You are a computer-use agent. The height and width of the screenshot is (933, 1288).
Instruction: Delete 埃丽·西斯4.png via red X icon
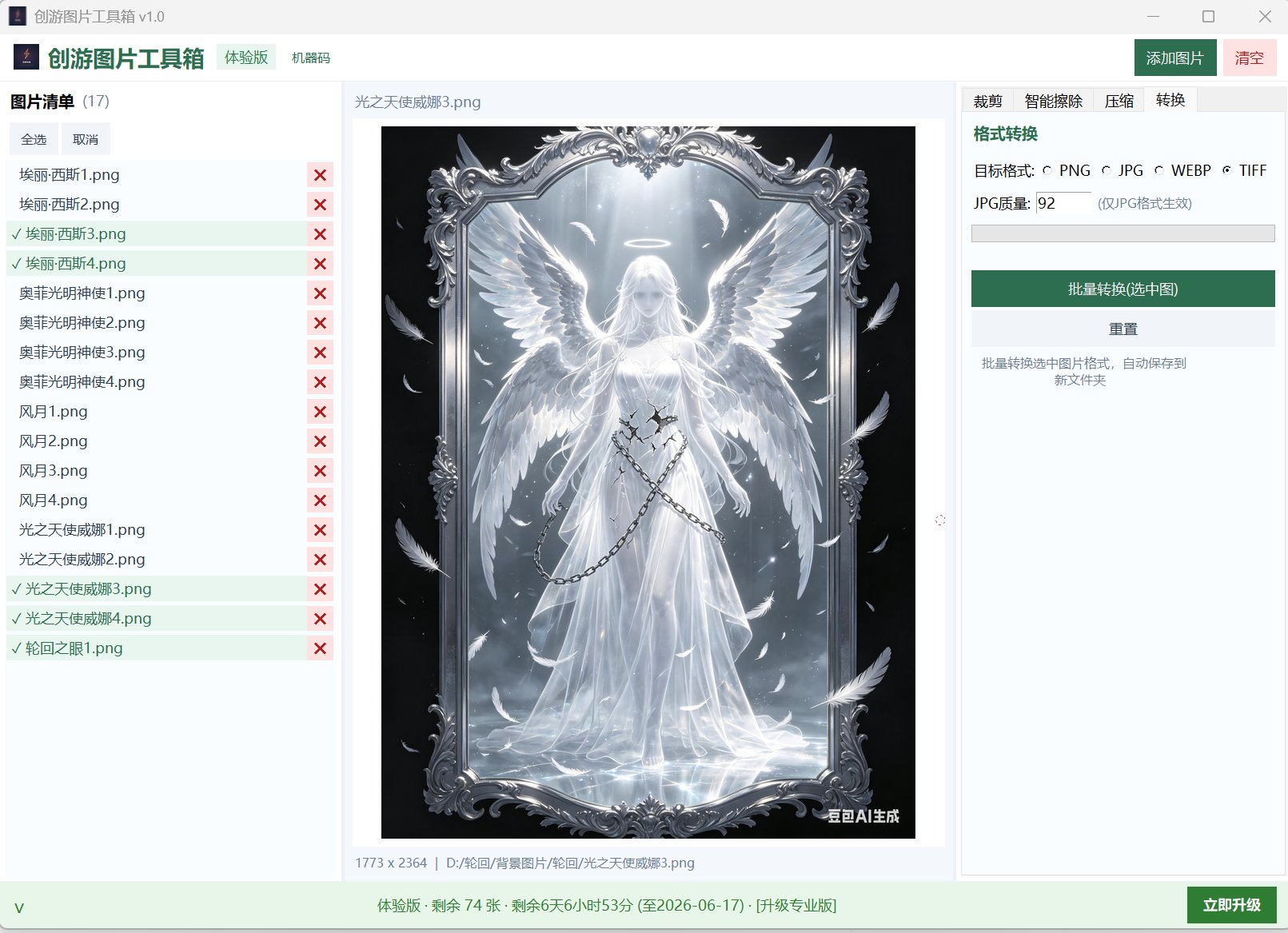[x=320, y=264]
